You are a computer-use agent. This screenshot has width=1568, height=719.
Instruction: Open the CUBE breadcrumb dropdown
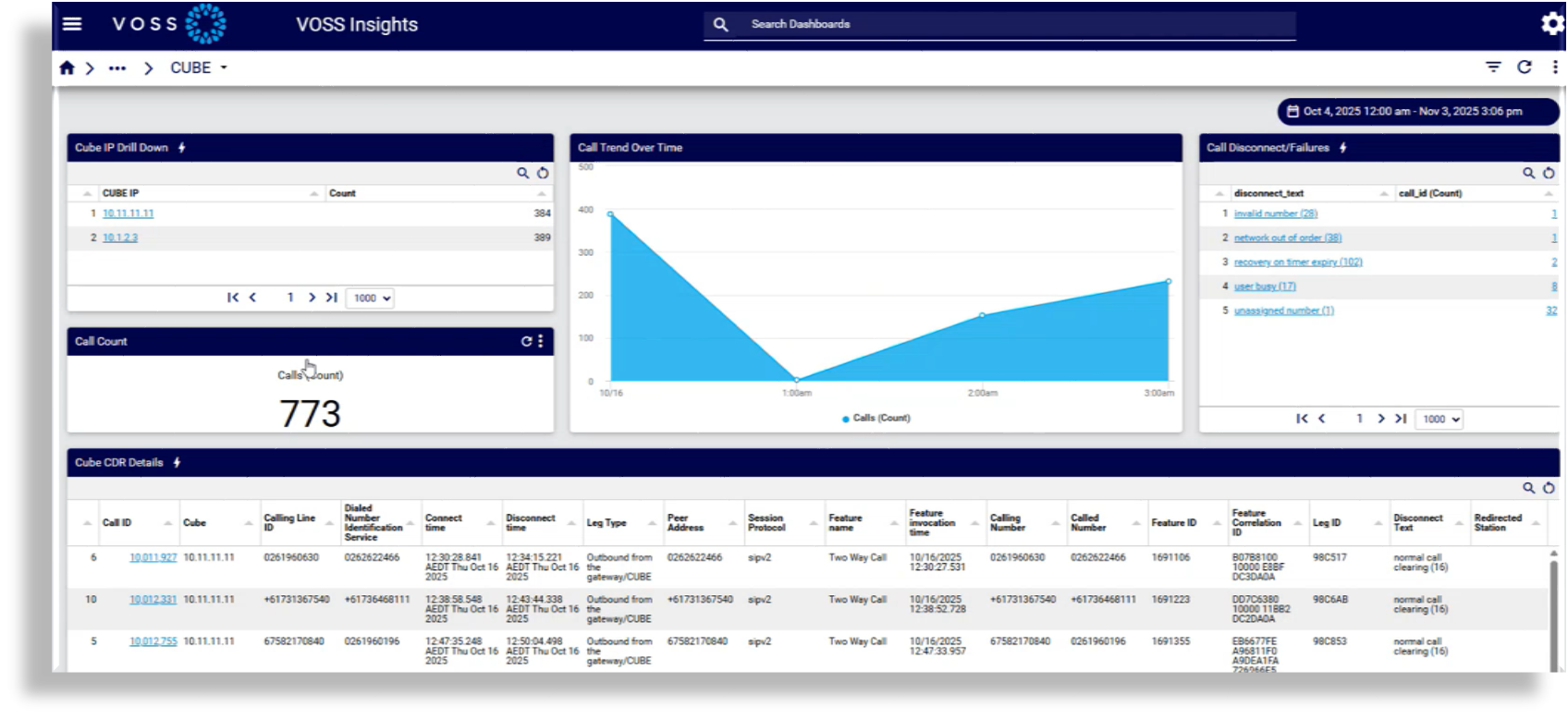pyautogui.click(x=199, y=67)
